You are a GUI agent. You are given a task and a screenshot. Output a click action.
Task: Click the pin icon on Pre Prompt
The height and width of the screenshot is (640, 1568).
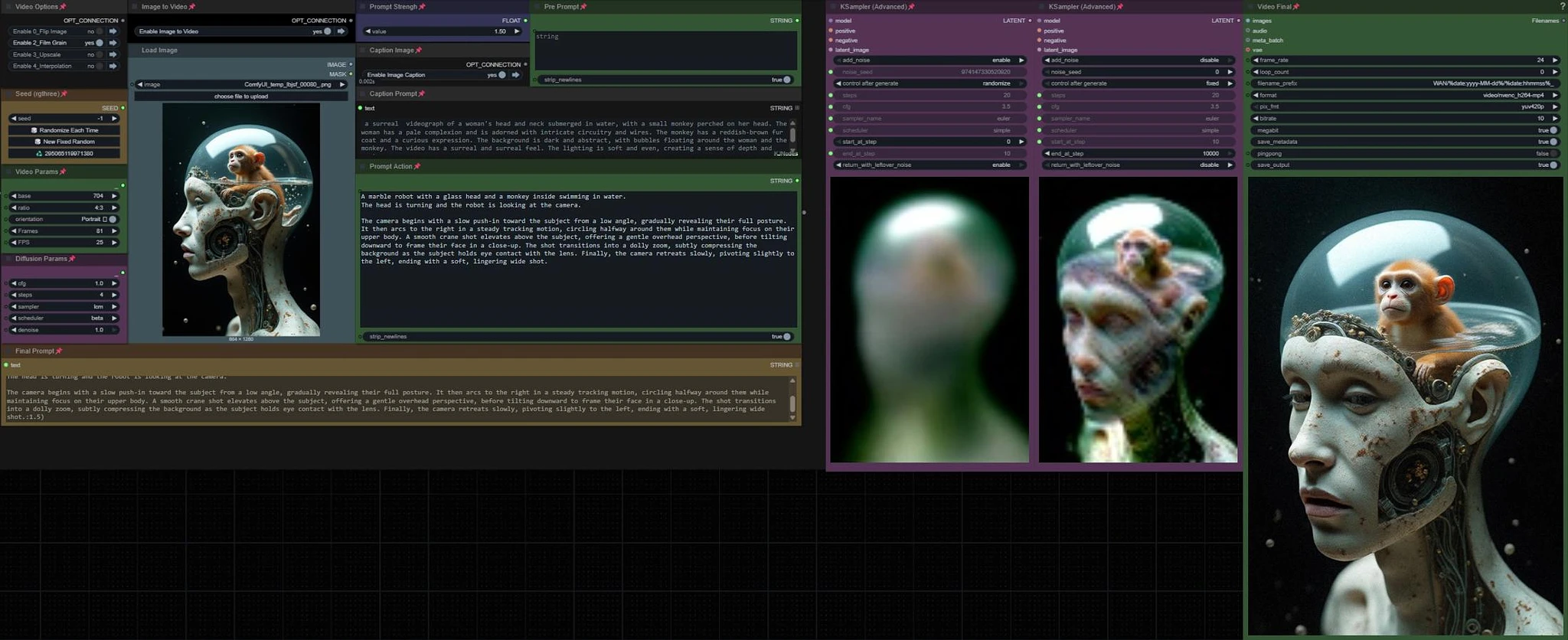click(x=583, y=7)
